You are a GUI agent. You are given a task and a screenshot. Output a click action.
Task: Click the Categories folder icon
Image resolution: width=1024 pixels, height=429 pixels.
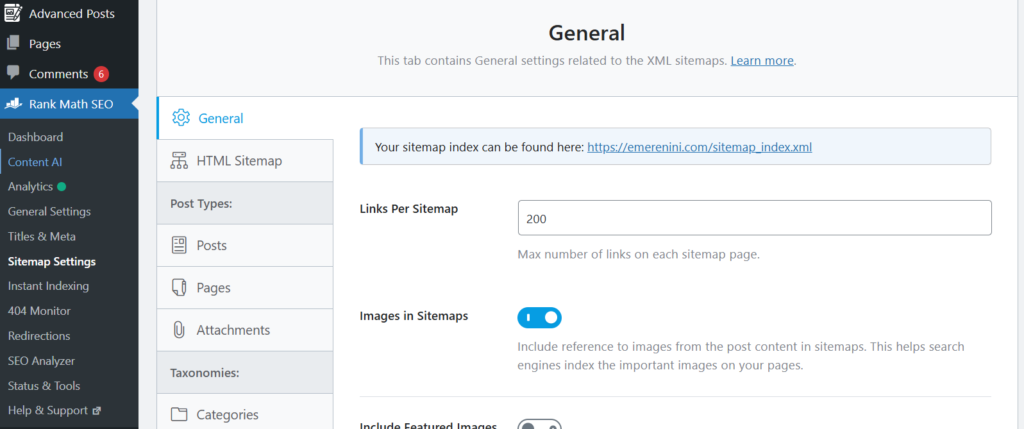point(179,415)
